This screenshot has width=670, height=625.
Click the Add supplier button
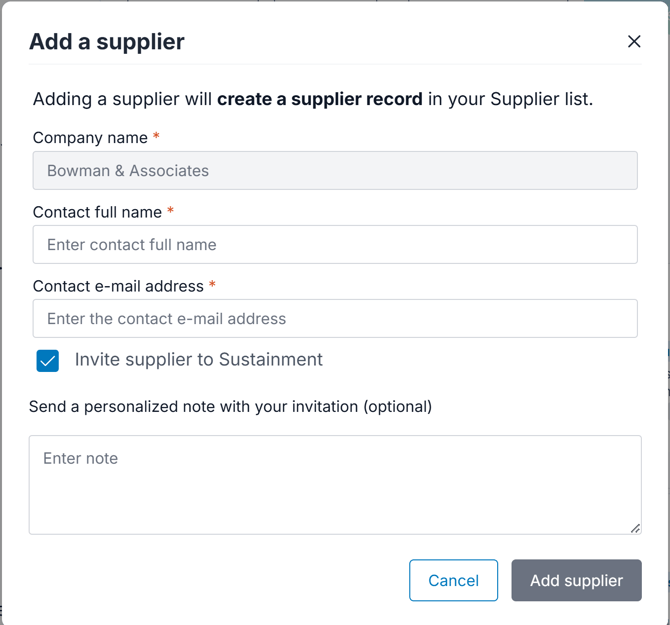(576, 581)
